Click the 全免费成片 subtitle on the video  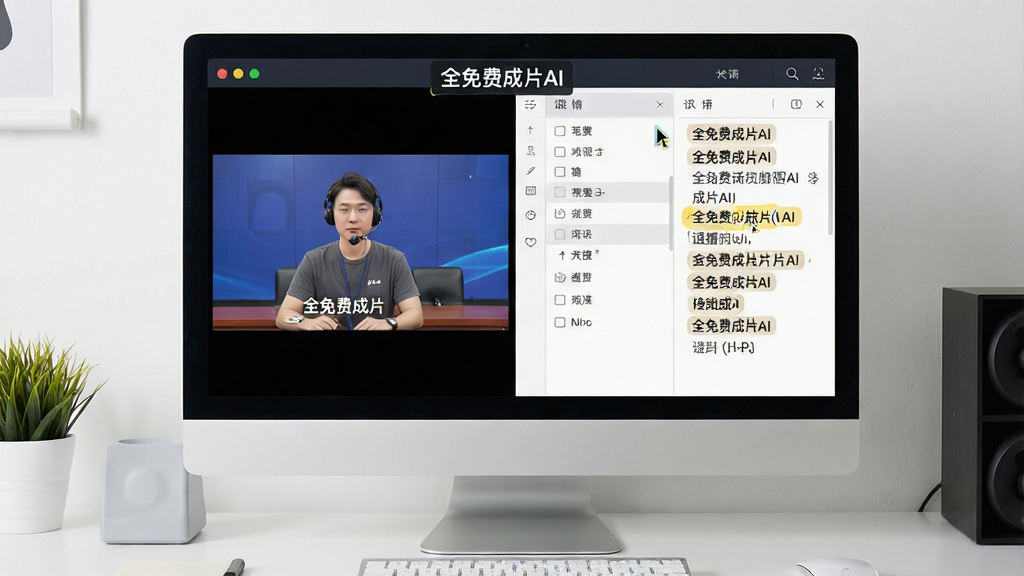pos(344,306)
